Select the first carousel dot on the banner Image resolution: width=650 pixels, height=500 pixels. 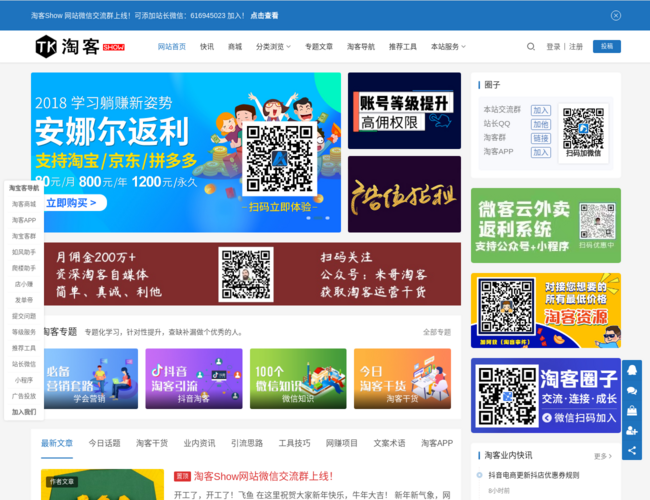coord(308,218)
